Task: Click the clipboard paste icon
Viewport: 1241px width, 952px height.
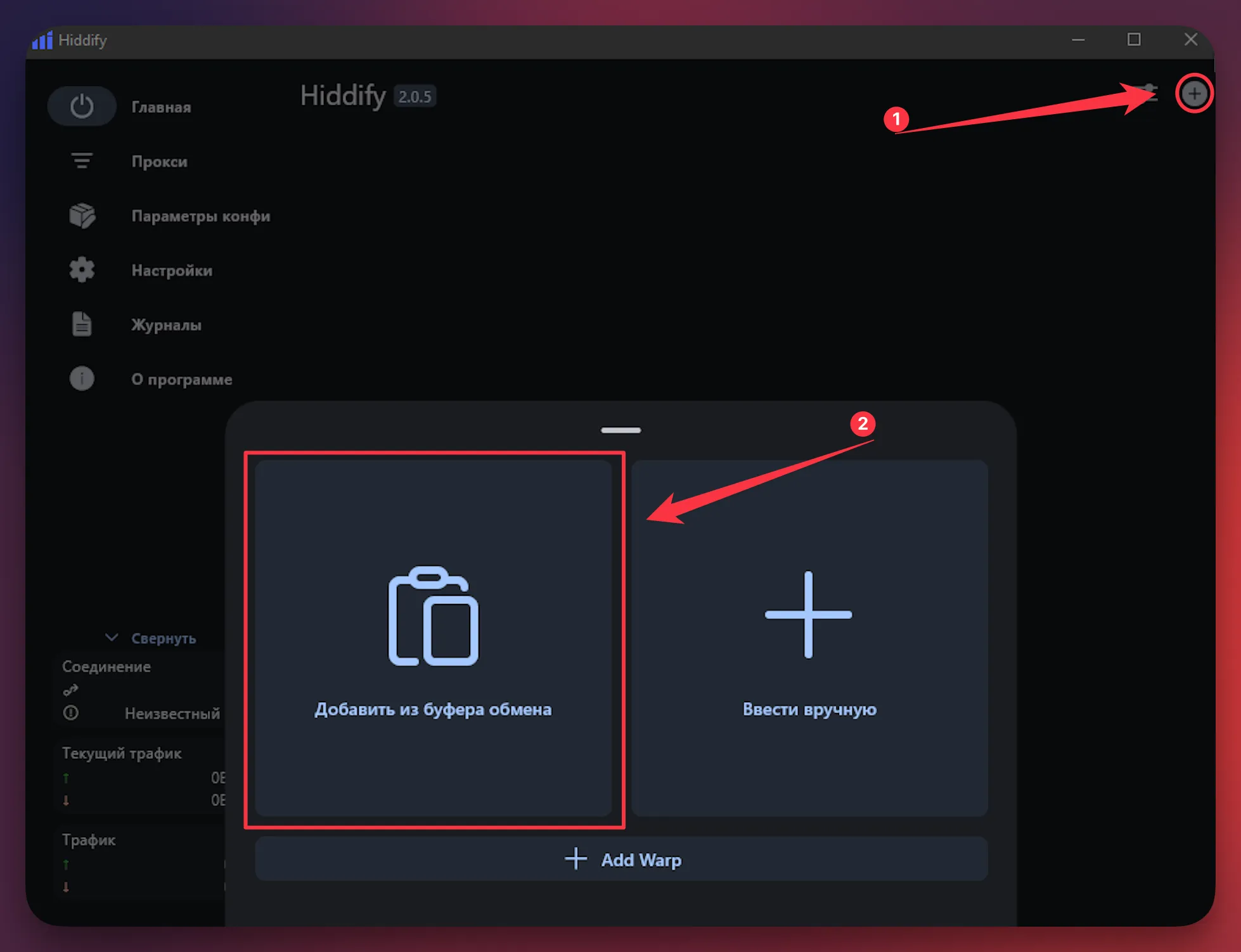Action: click(434, 616)
